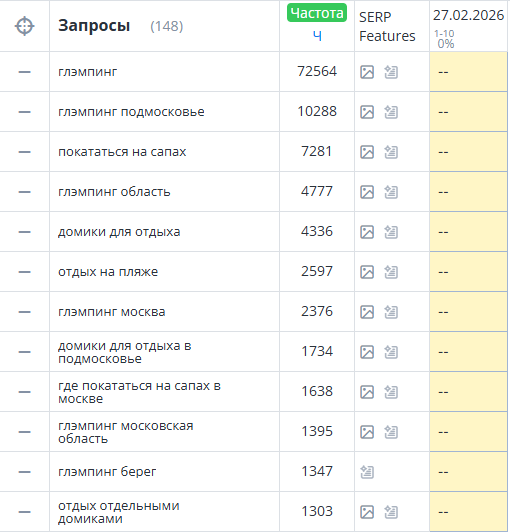Click frequency value 1303
The image size is (510, 532).
317,512
